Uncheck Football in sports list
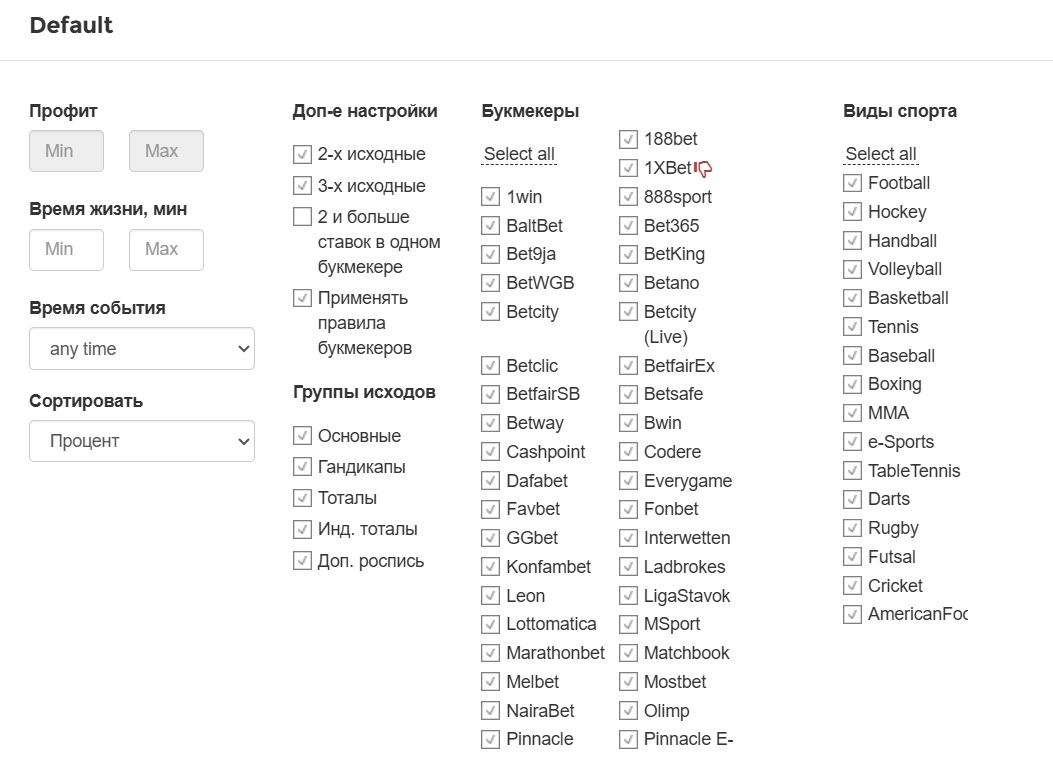Viewport: 1053px width, 757px height. [x=852, y=183]
